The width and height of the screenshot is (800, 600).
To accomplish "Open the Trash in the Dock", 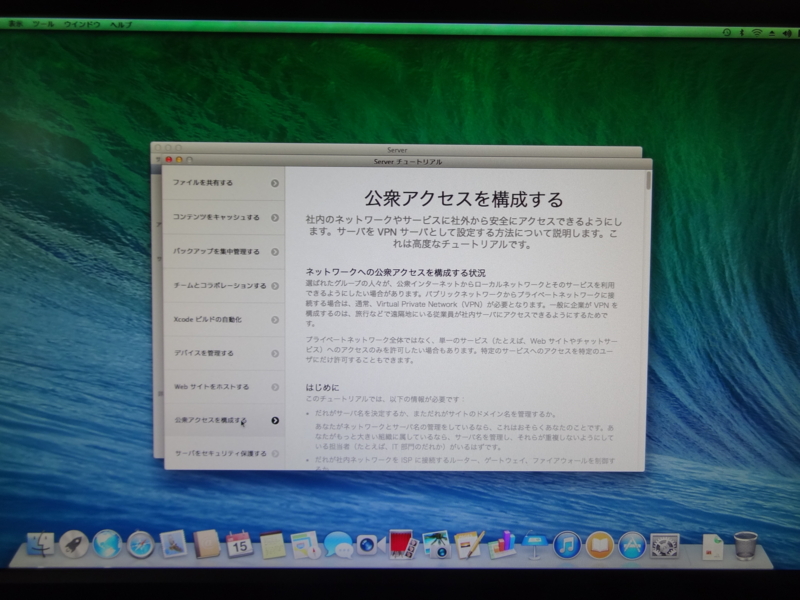I will (745, 545).
